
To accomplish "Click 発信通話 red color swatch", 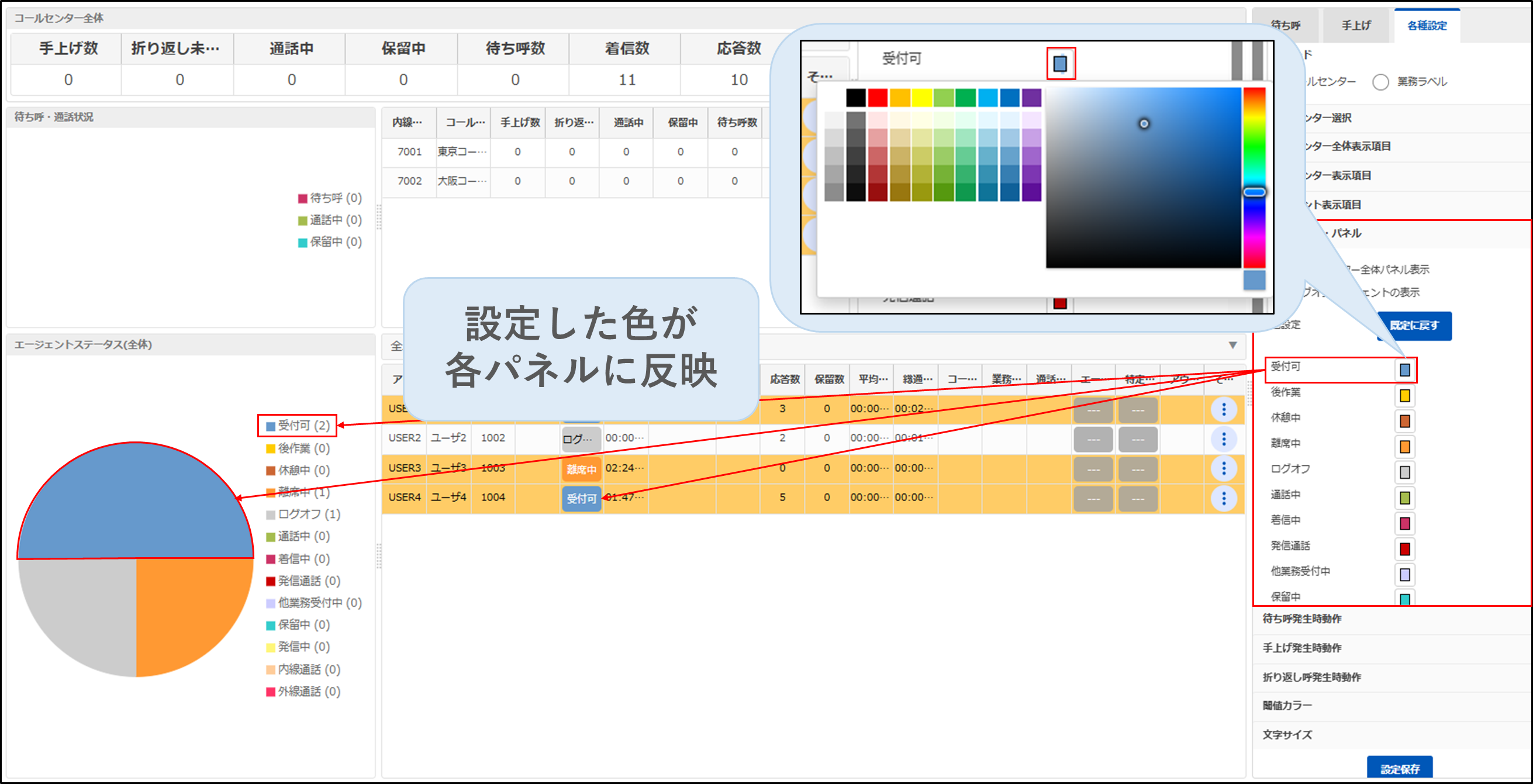I will pos(1404,548).
